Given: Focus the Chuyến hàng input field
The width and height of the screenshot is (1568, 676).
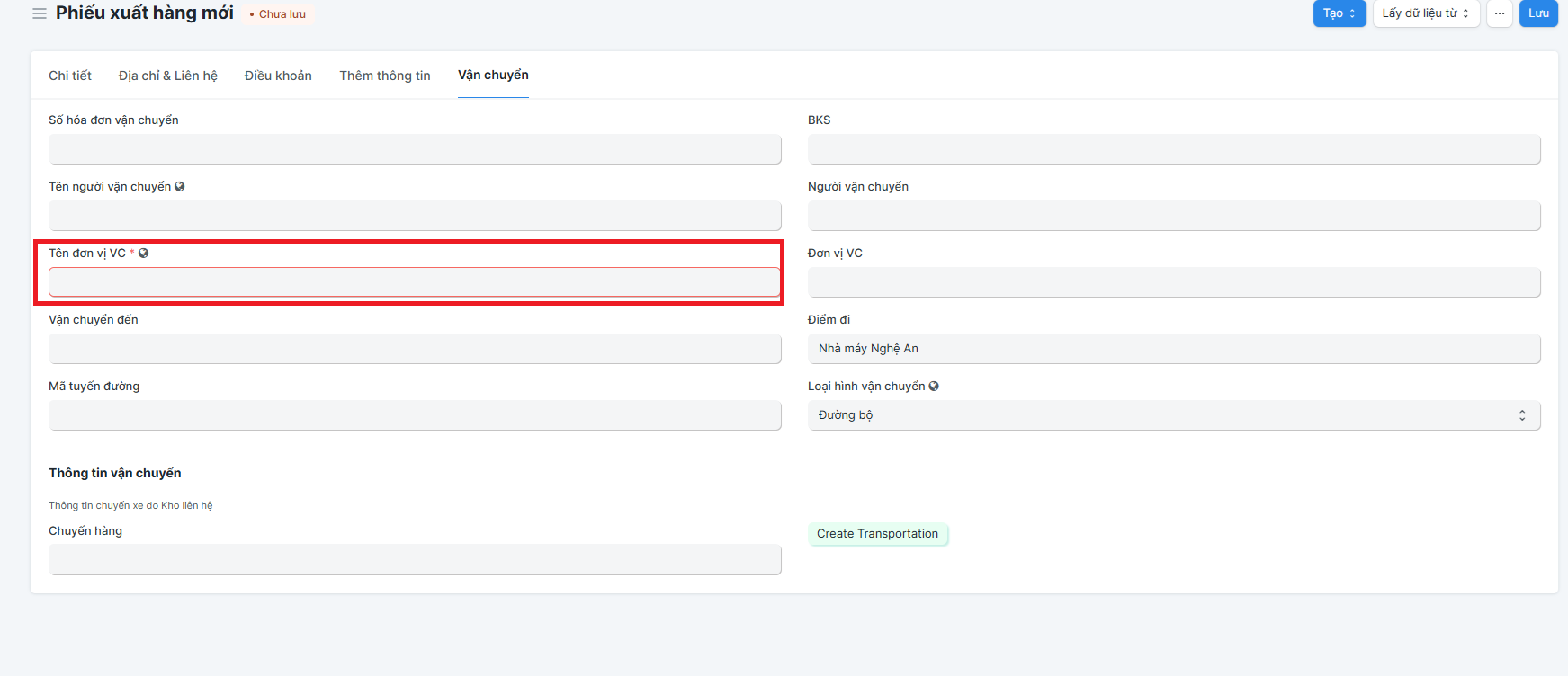Looking at the screenshot, I should (415, 559).
